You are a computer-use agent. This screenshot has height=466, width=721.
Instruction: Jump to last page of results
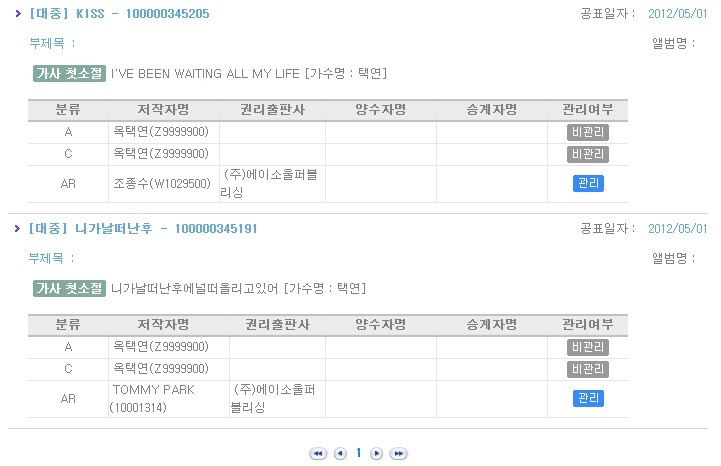click(x=398, y=454)
